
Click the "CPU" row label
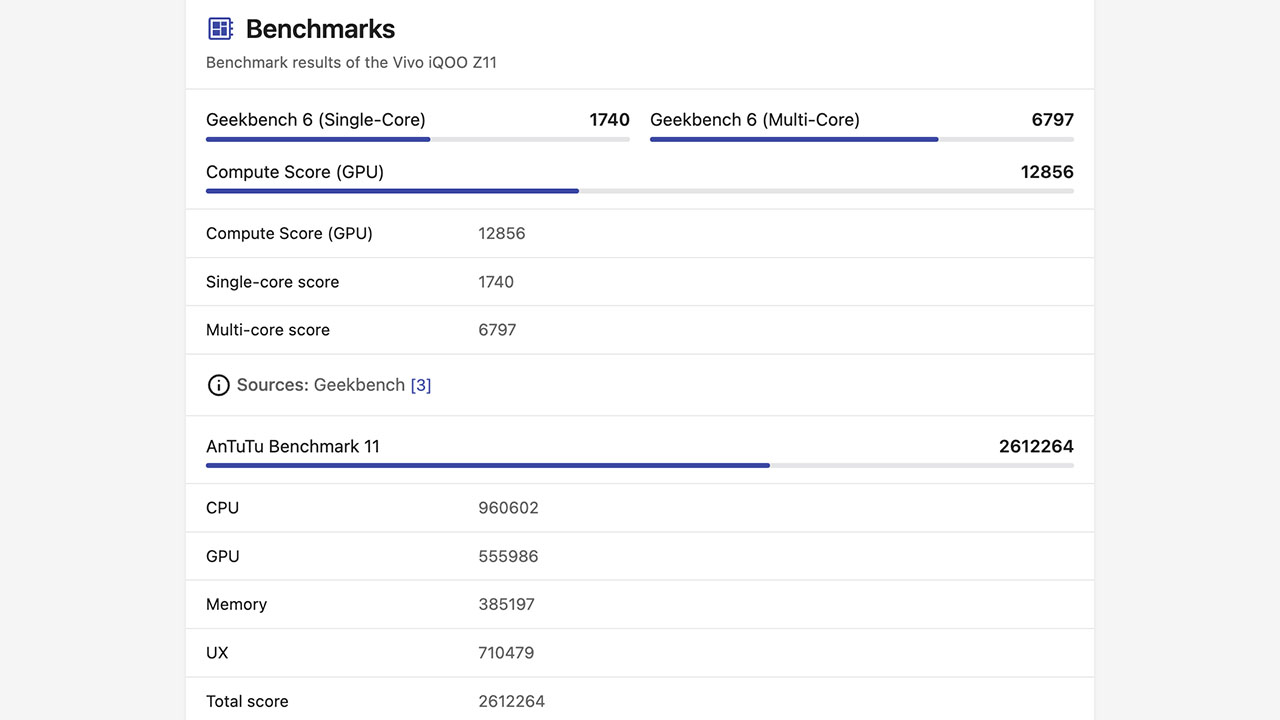[222, 508]
